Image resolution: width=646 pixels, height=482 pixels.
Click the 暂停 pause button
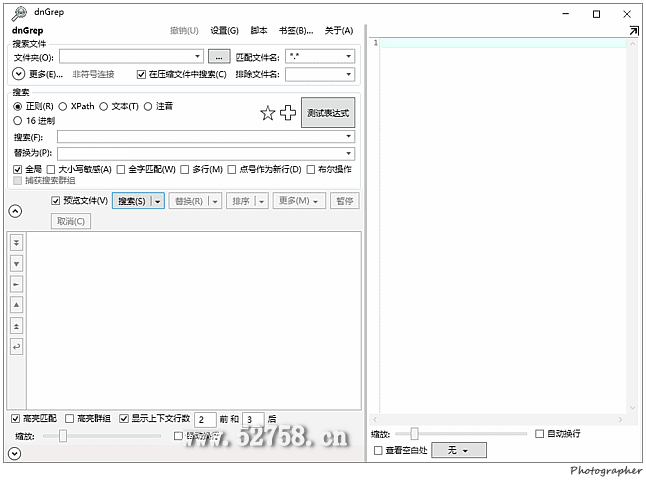tap(344, 201)
